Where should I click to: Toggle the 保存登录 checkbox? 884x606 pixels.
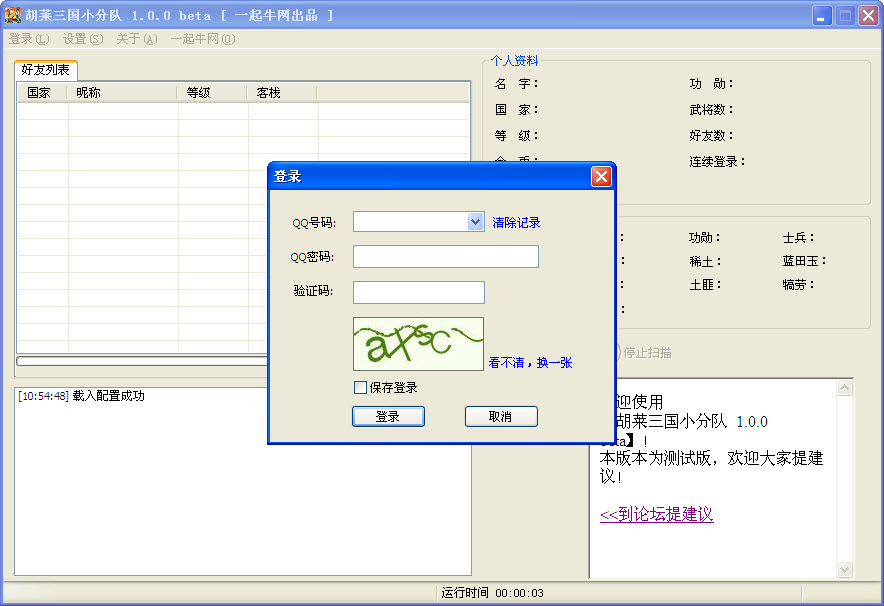360,387
